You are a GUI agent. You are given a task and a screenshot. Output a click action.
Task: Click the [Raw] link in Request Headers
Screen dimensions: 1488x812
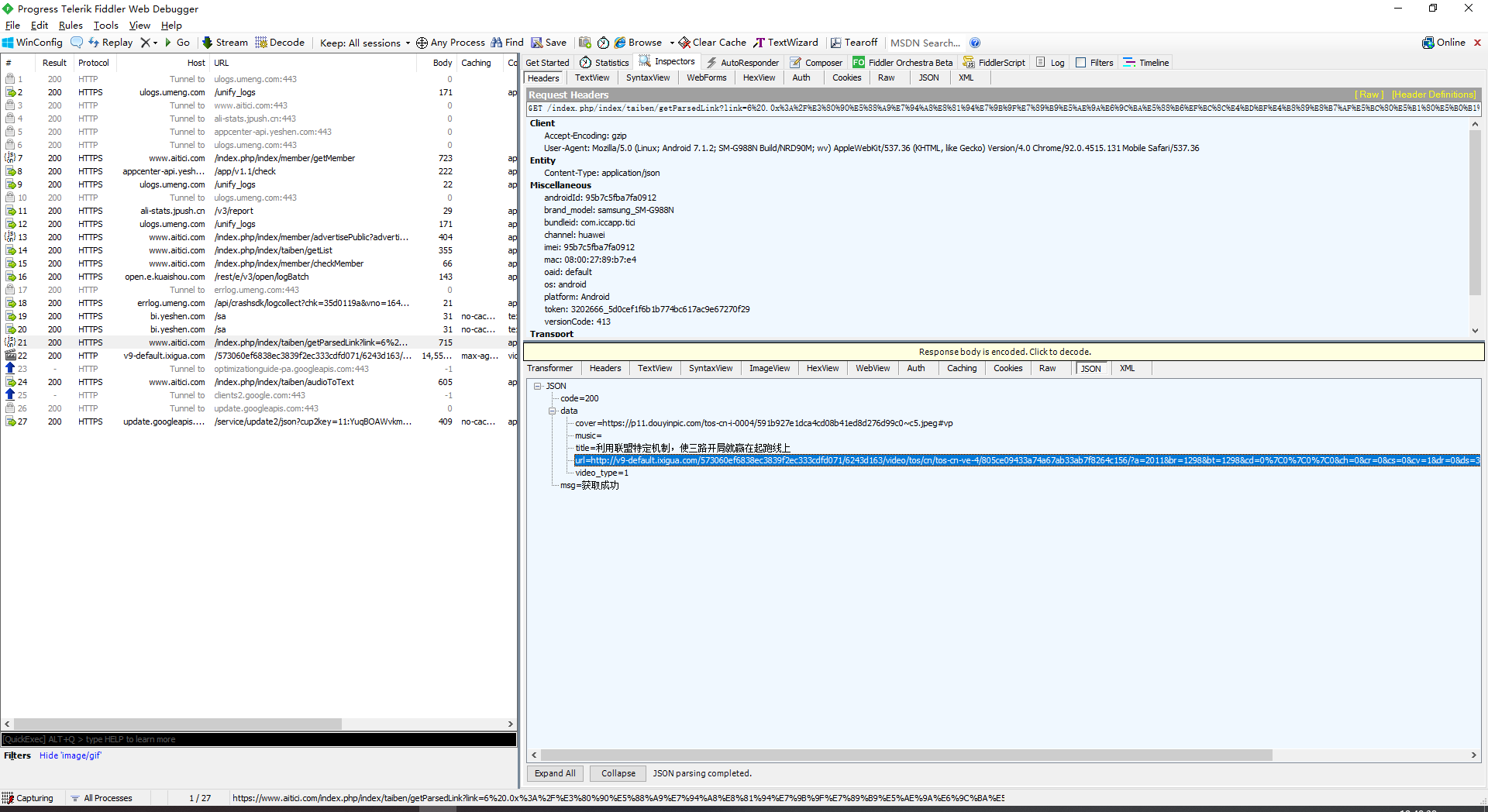coord(1369,95)
